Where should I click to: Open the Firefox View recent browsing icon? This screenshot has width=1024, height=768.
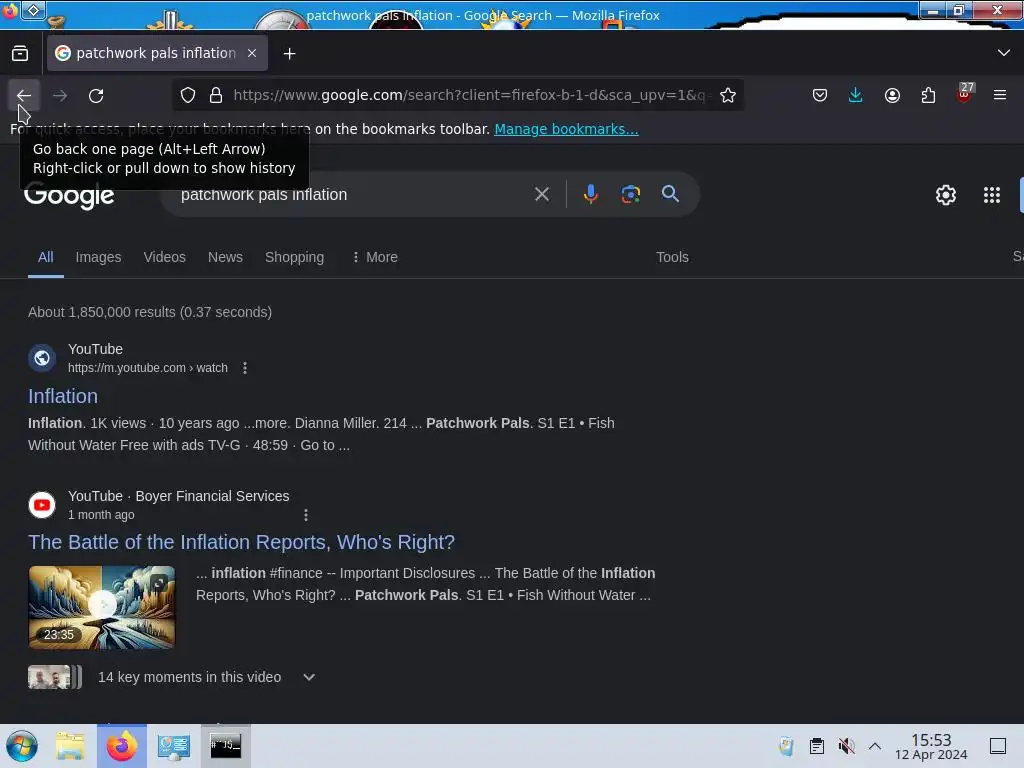coord(20,53)
